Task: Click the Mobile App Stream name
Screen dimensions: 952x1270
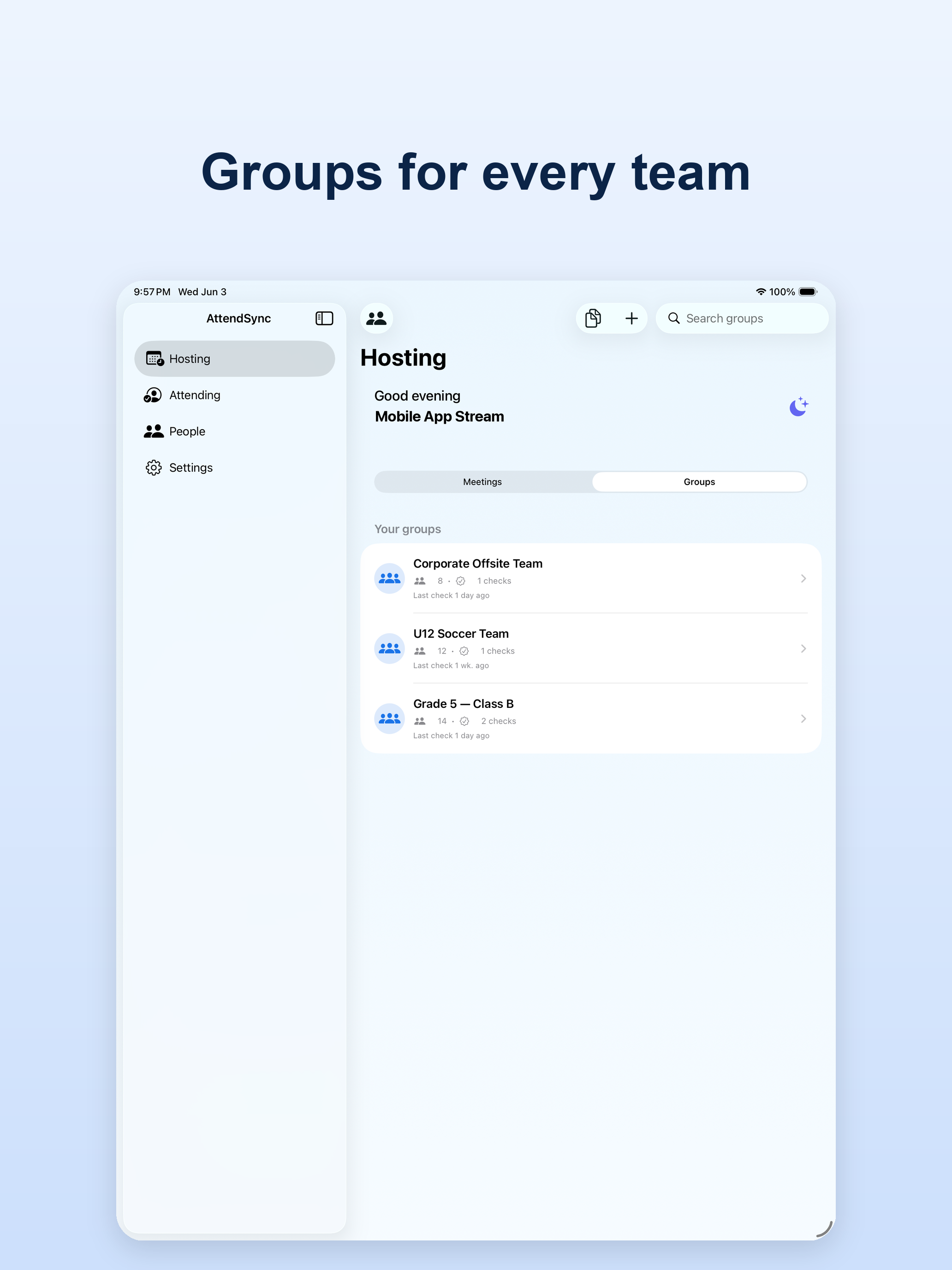Action: 440,416
